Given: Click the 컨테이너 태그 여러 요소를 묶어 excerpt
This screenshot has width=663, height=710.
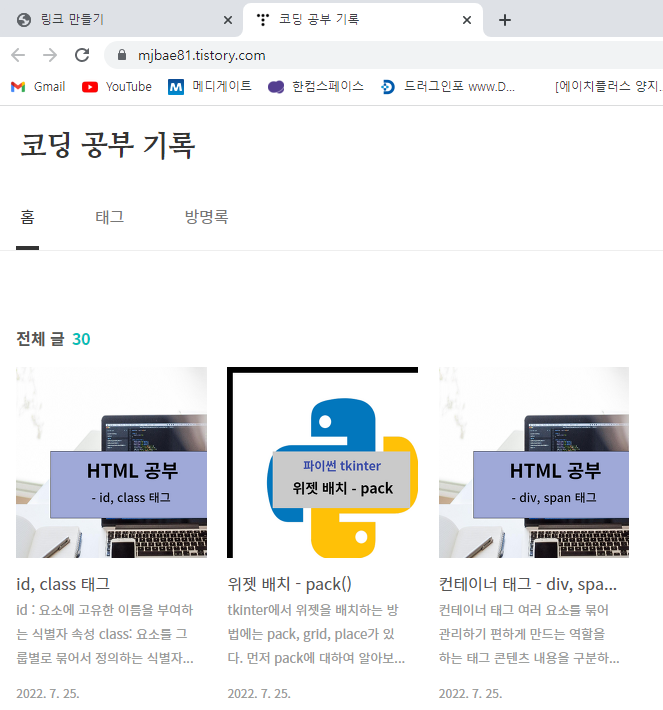Looking at the screenshot, I should 529,634.
